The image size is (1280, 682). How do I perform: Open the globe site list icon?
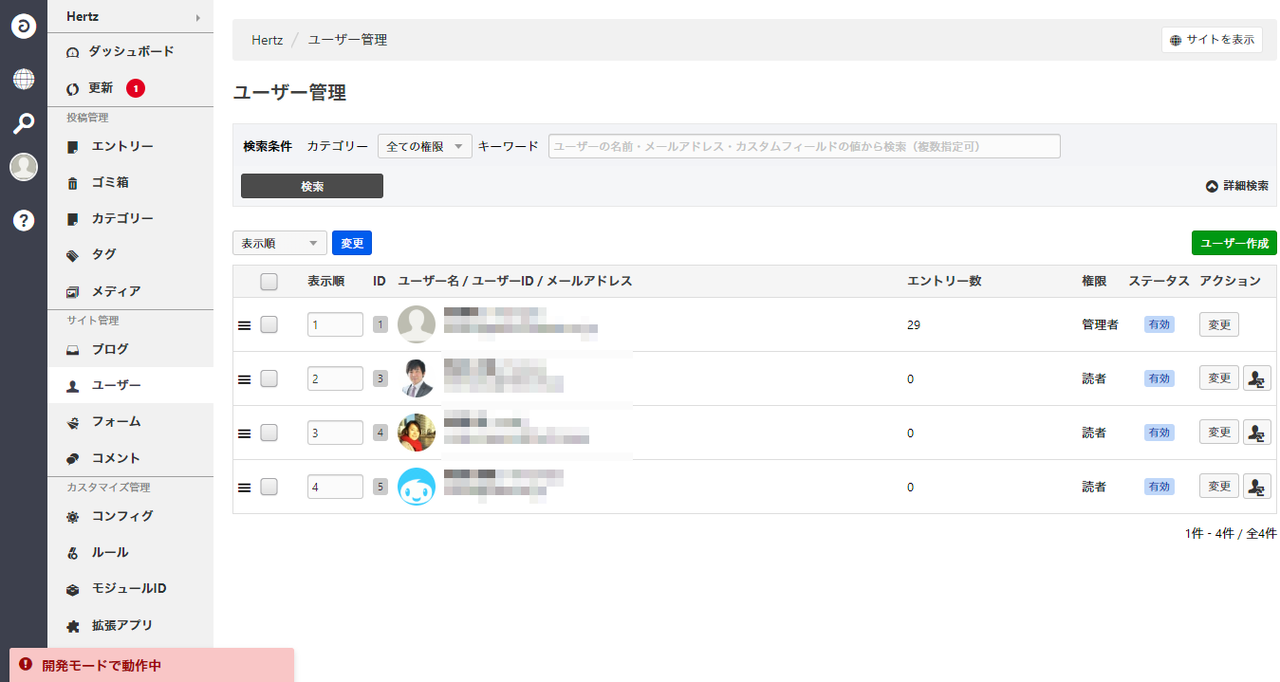coord(23,79)
